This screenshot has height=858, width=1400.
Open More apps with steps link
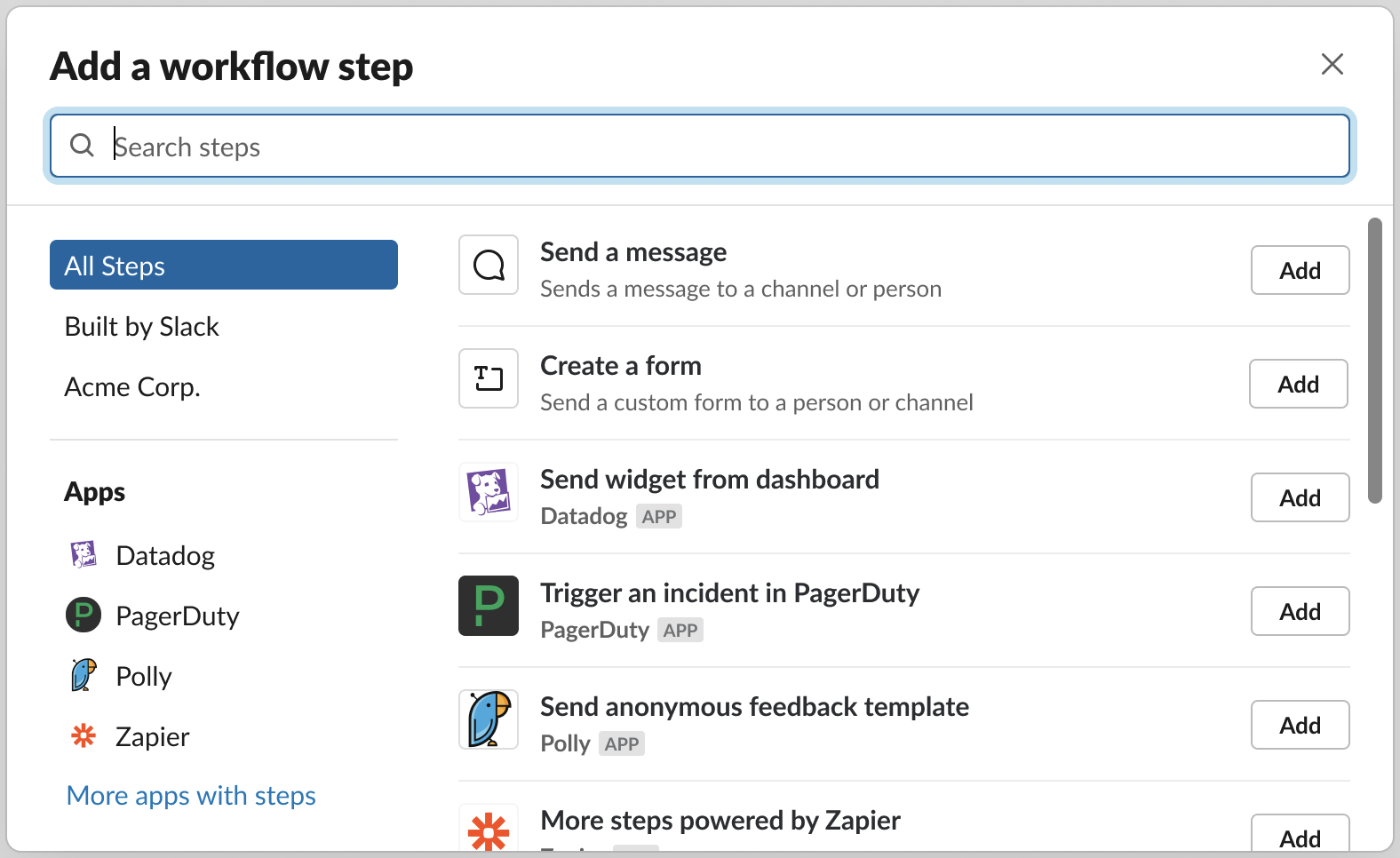point(191,796)
